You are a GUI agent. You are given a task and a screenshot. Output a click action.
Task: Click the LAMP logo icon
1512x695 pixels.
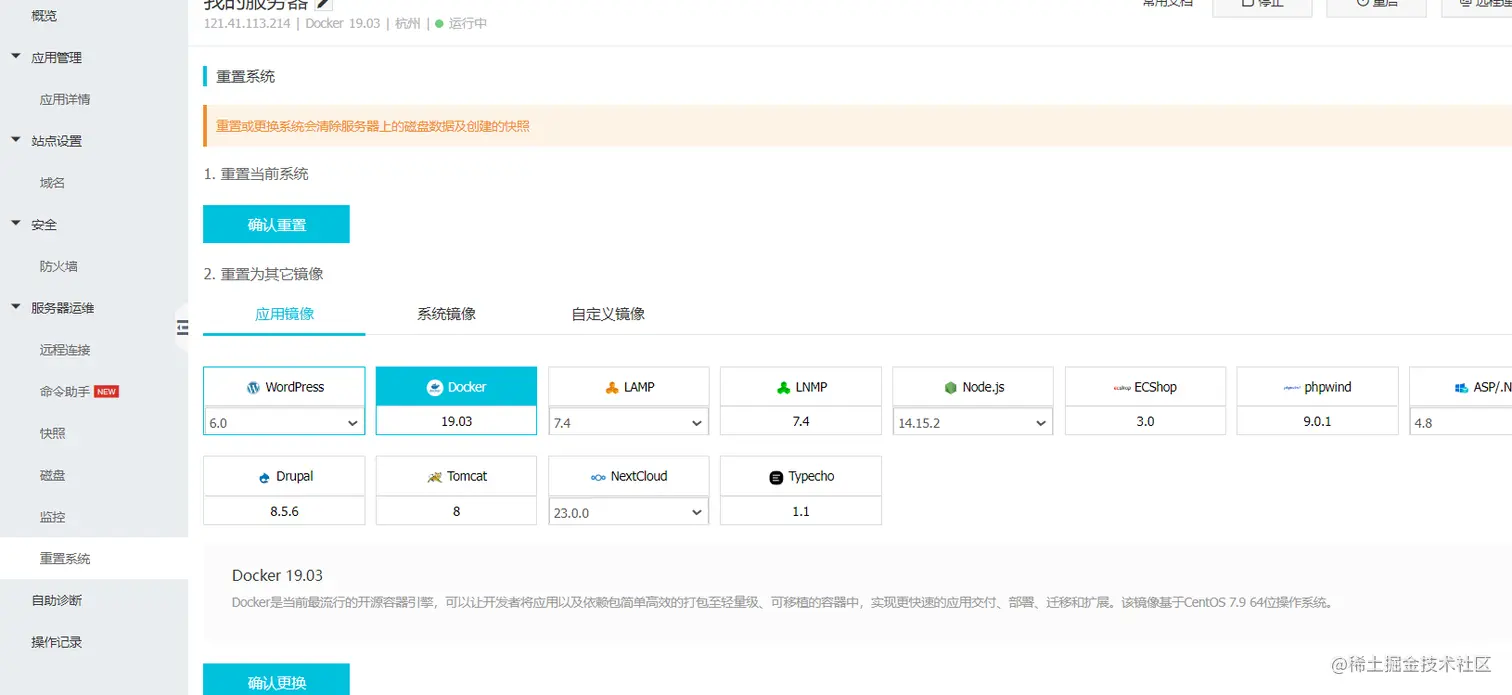pos(612,387)
